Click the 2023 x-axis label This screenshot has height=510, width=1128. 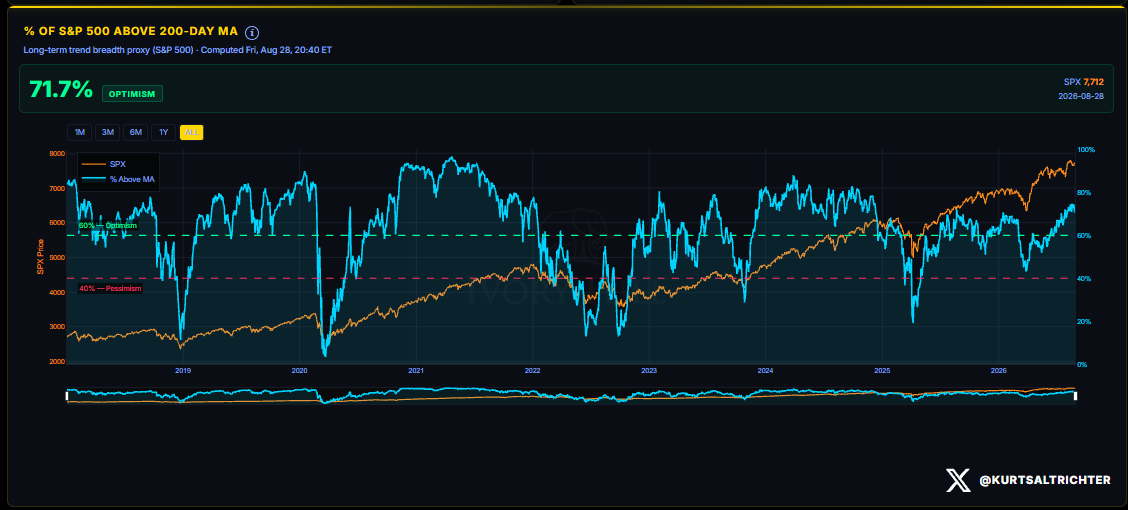(x=649, y=371)
